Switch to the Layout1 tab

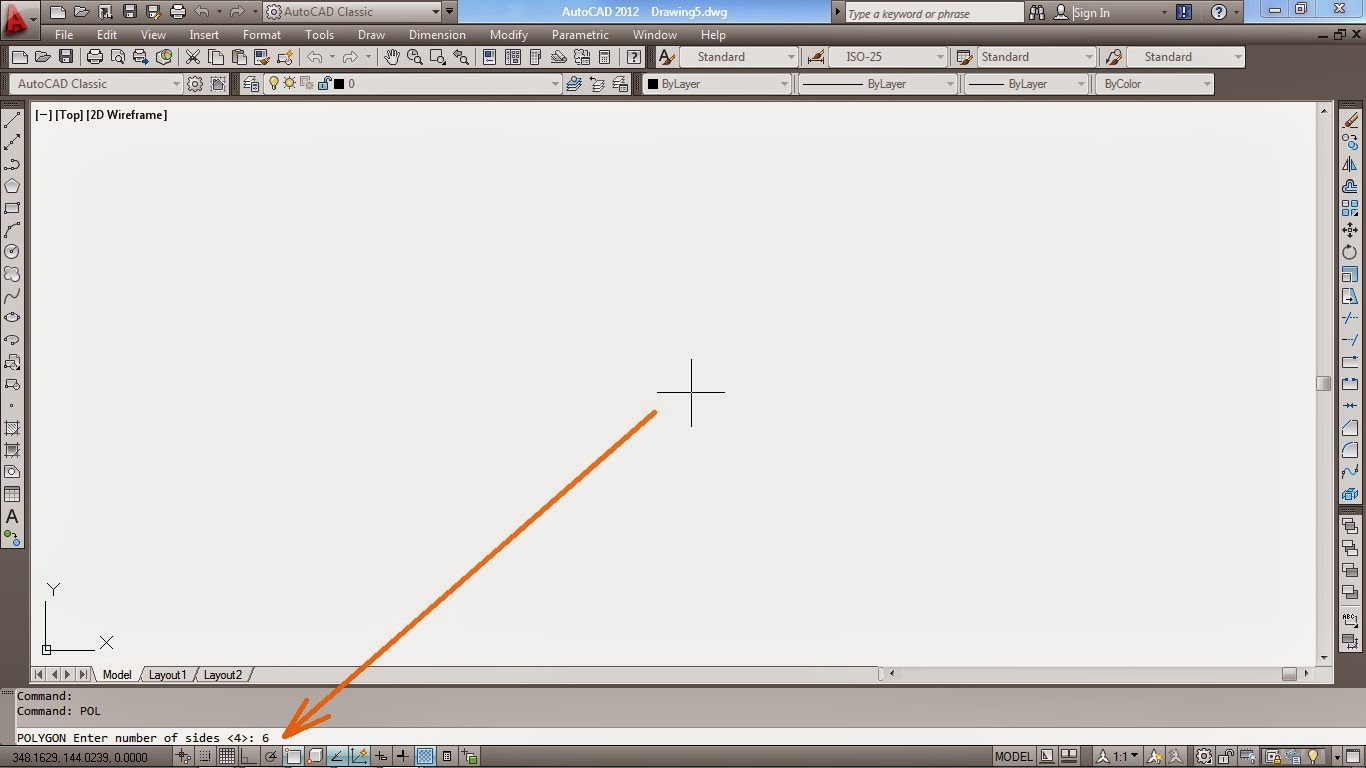pos(167,675)
